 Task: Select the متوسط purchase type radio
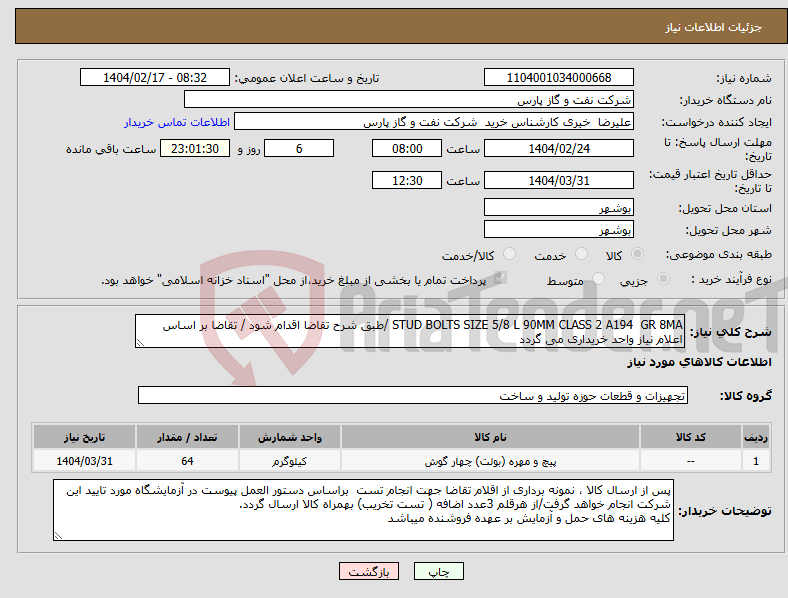coord(598,278)
